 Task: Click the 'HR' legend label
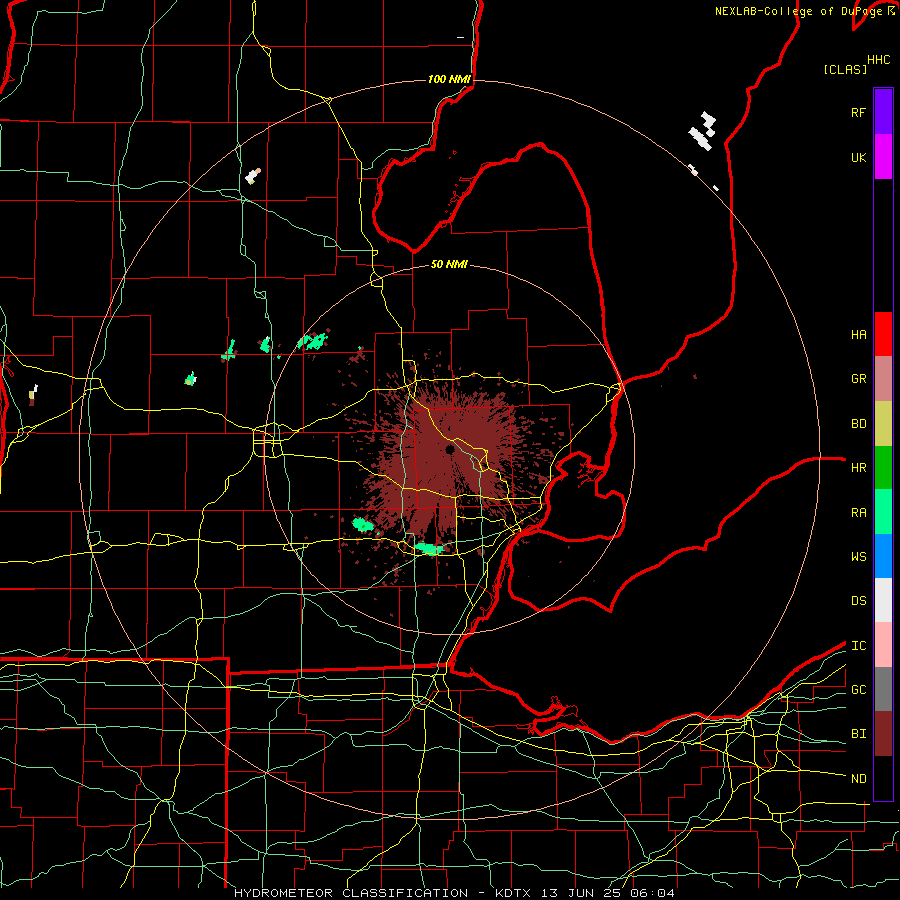coord(858,468)
